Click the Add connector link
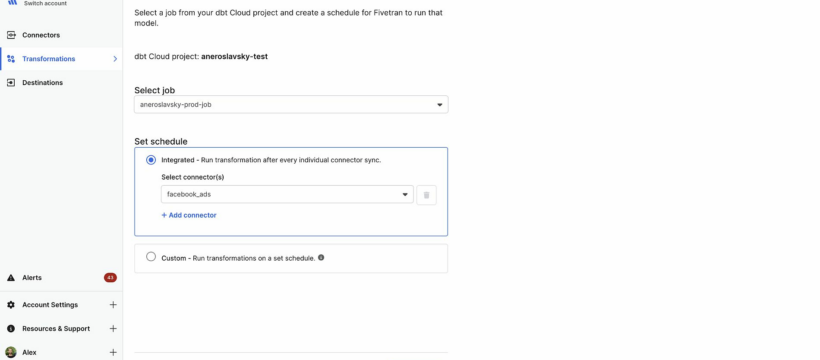Viewport: 820px width, 360px height. point(189,215)
